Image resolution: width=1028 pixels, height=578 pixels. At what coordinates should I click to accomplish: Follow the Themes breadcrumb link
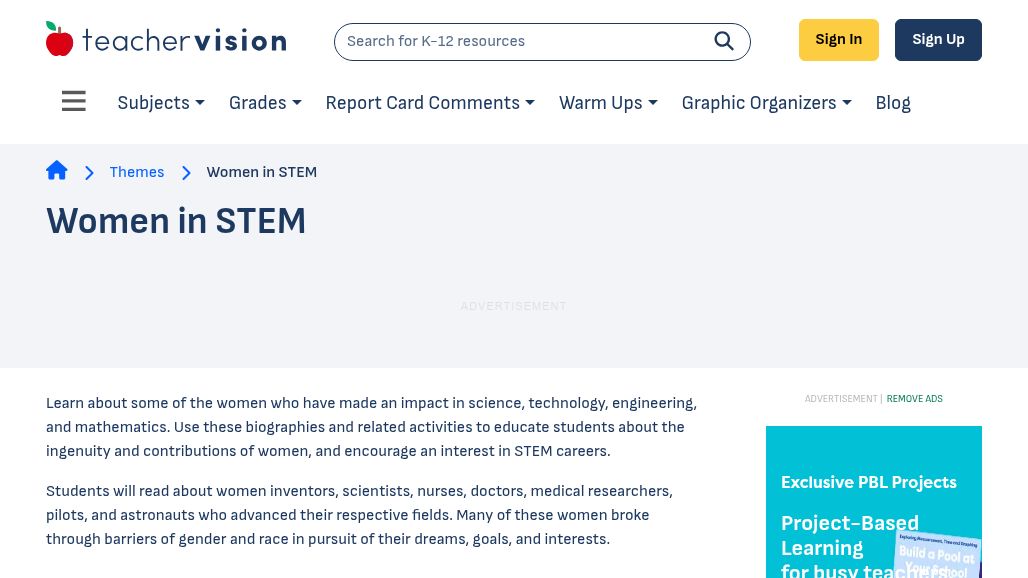pos(136,172)
